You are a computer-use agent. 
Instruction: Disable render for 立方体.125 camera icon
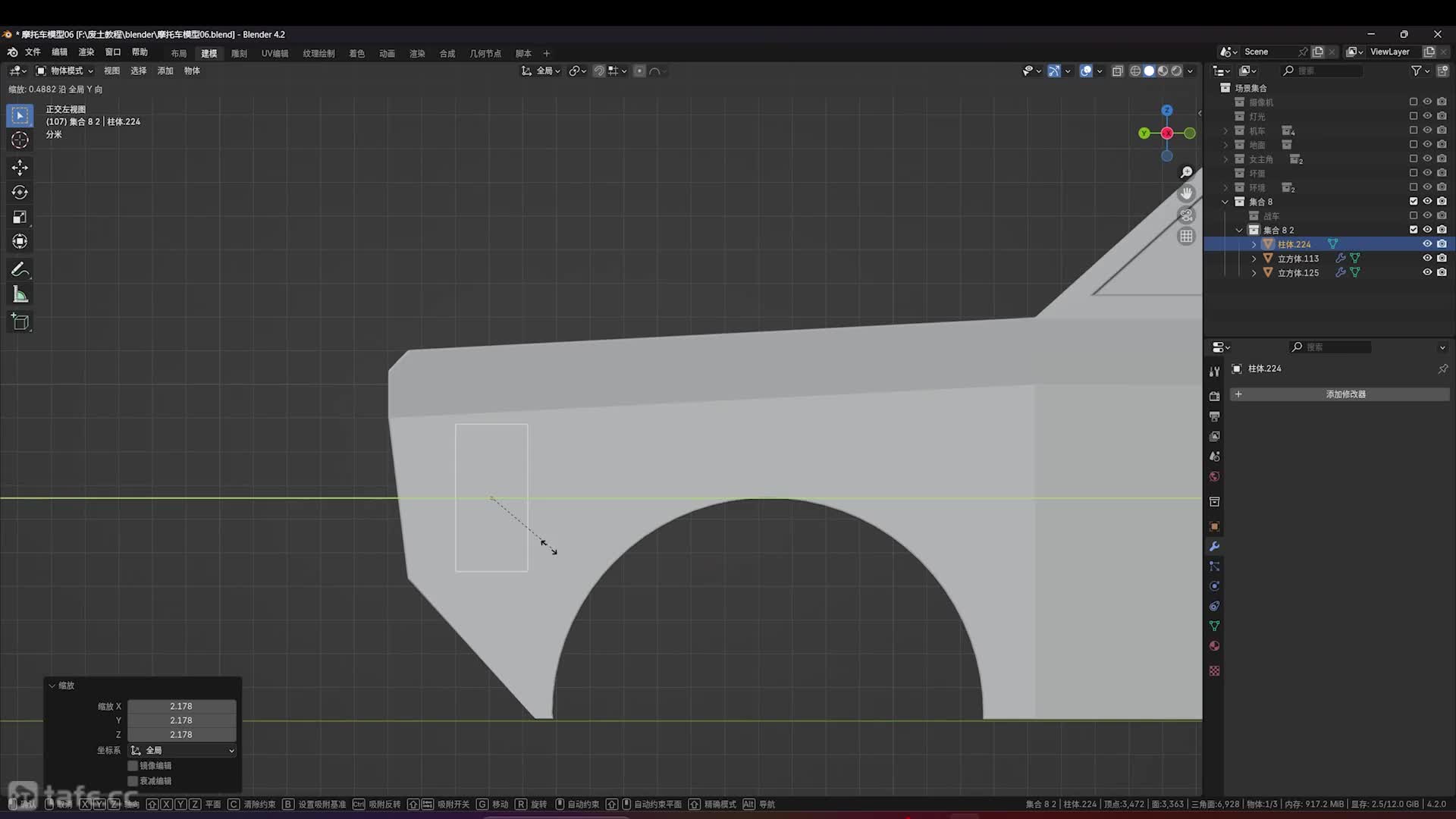(x=1442, y=272)
